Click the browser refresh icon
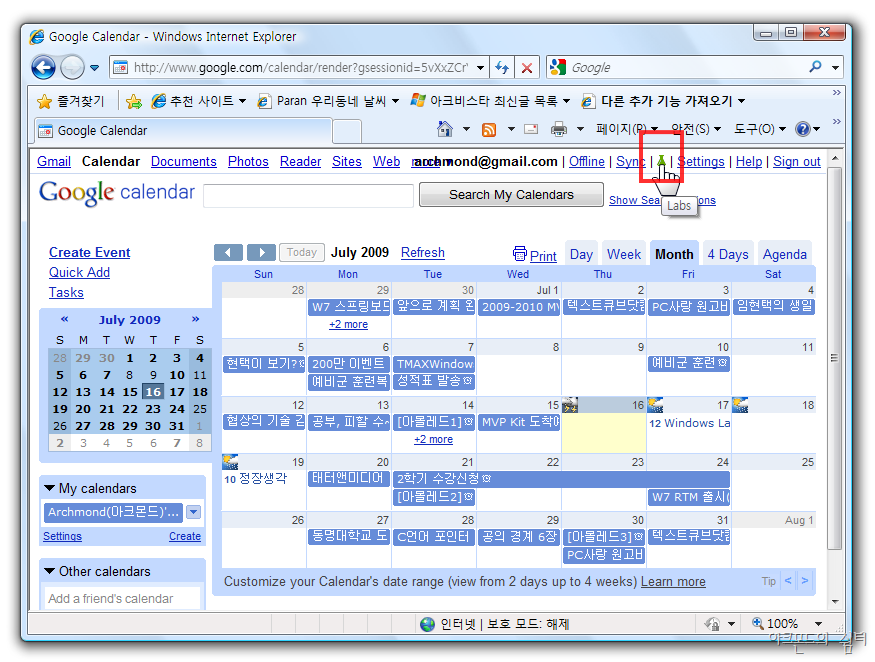875x662 pixels. (502, 68)
